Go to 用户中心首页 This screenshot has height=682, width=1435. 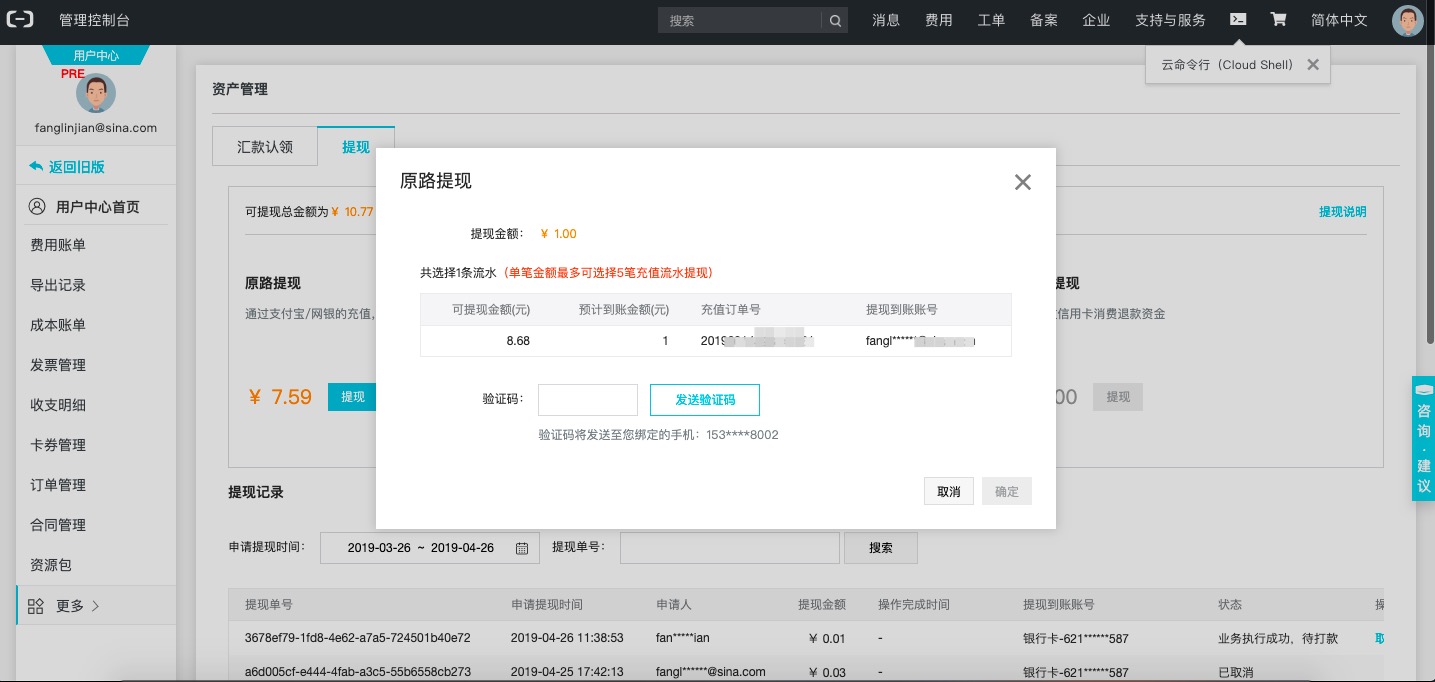click(x=97, y=207)
